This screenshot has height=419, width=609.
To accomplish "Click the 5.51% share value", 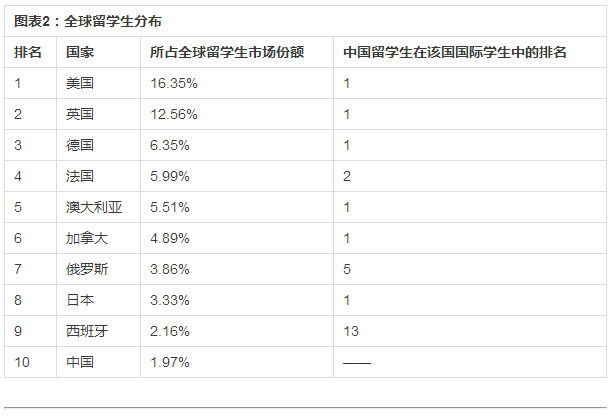I will pos(170,207).
